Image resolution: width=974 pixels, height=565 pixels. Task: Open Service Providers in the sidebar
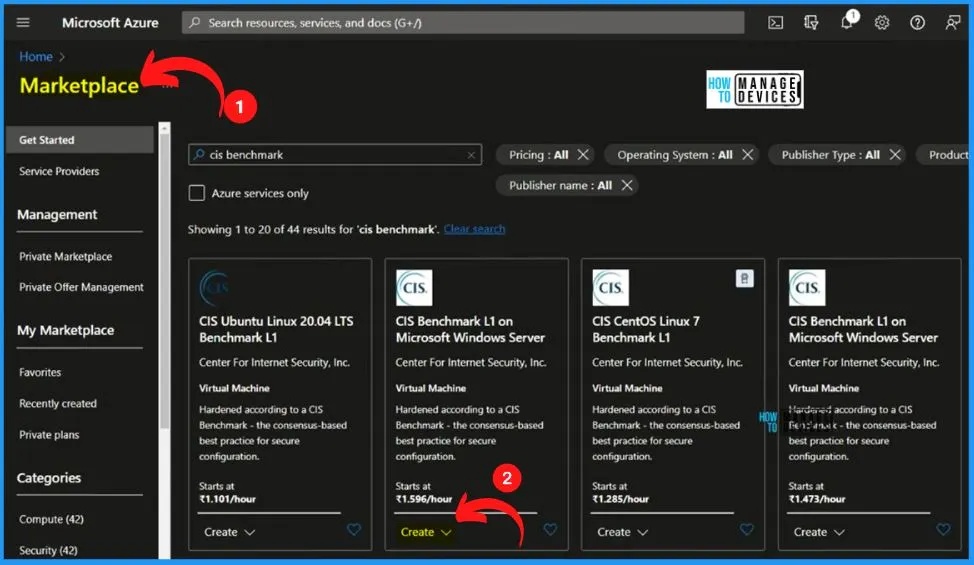pyautogui.click(x=59, y=171)
